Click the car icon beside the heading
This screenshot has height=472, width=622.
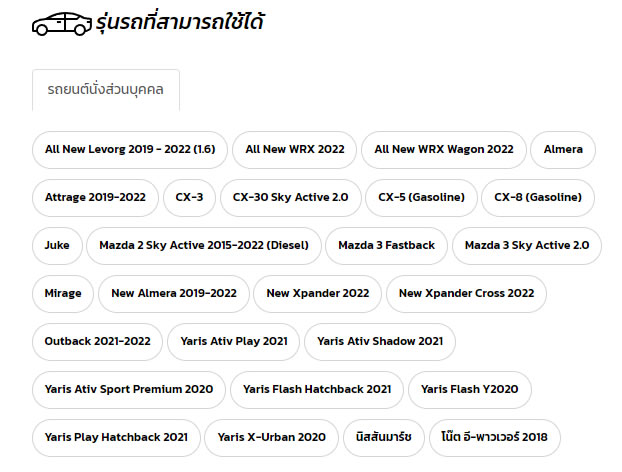click(63, 24)
